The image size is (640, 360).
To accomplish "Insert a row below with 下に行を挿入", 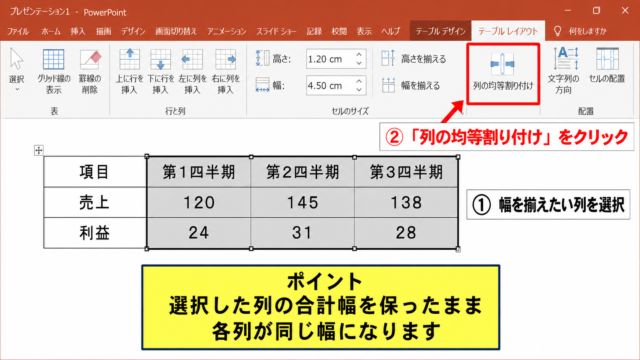I will 160,71.
